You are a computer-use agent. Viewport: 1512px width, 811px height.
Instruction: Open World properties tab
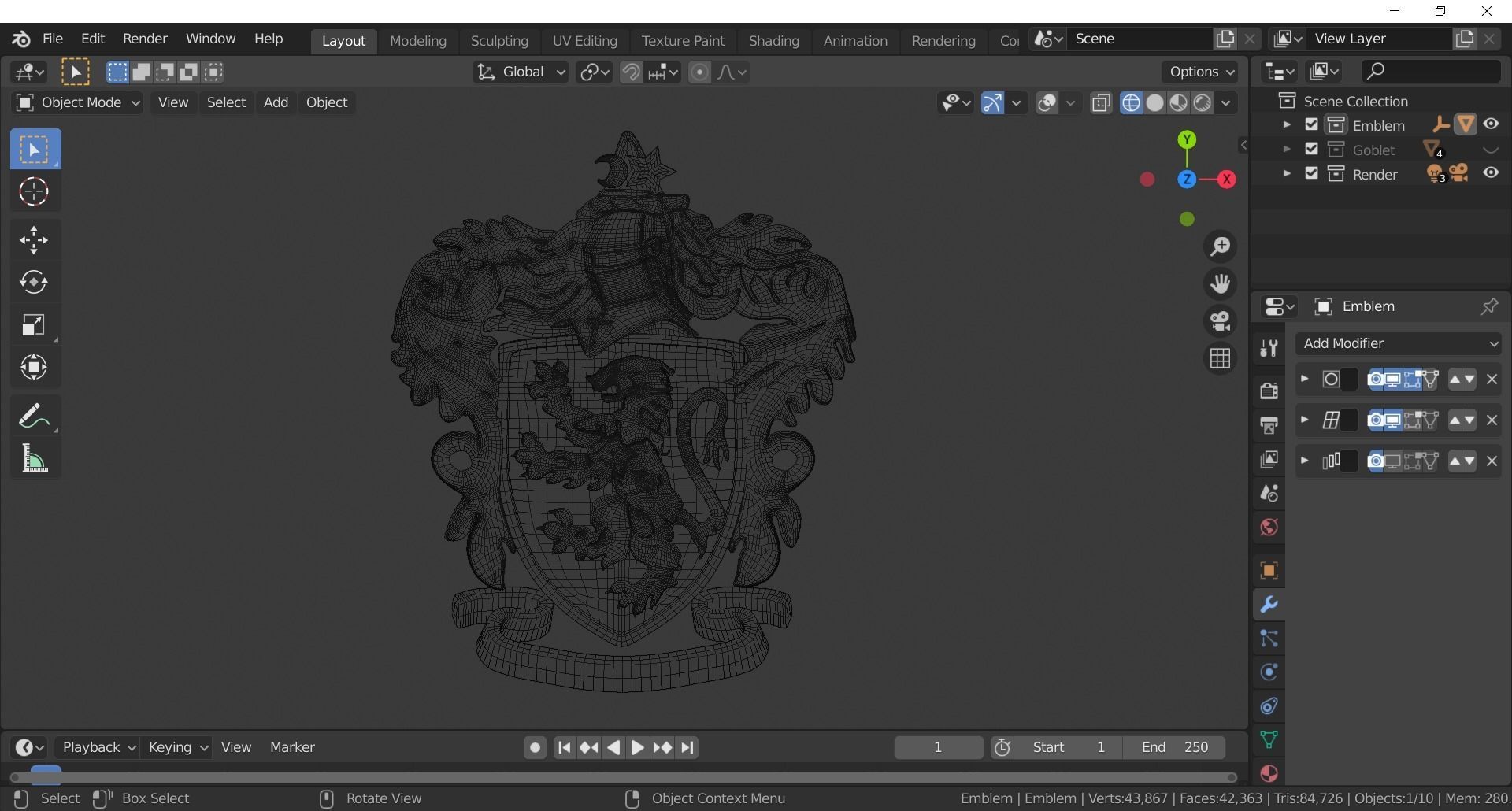coord(1269,527)
